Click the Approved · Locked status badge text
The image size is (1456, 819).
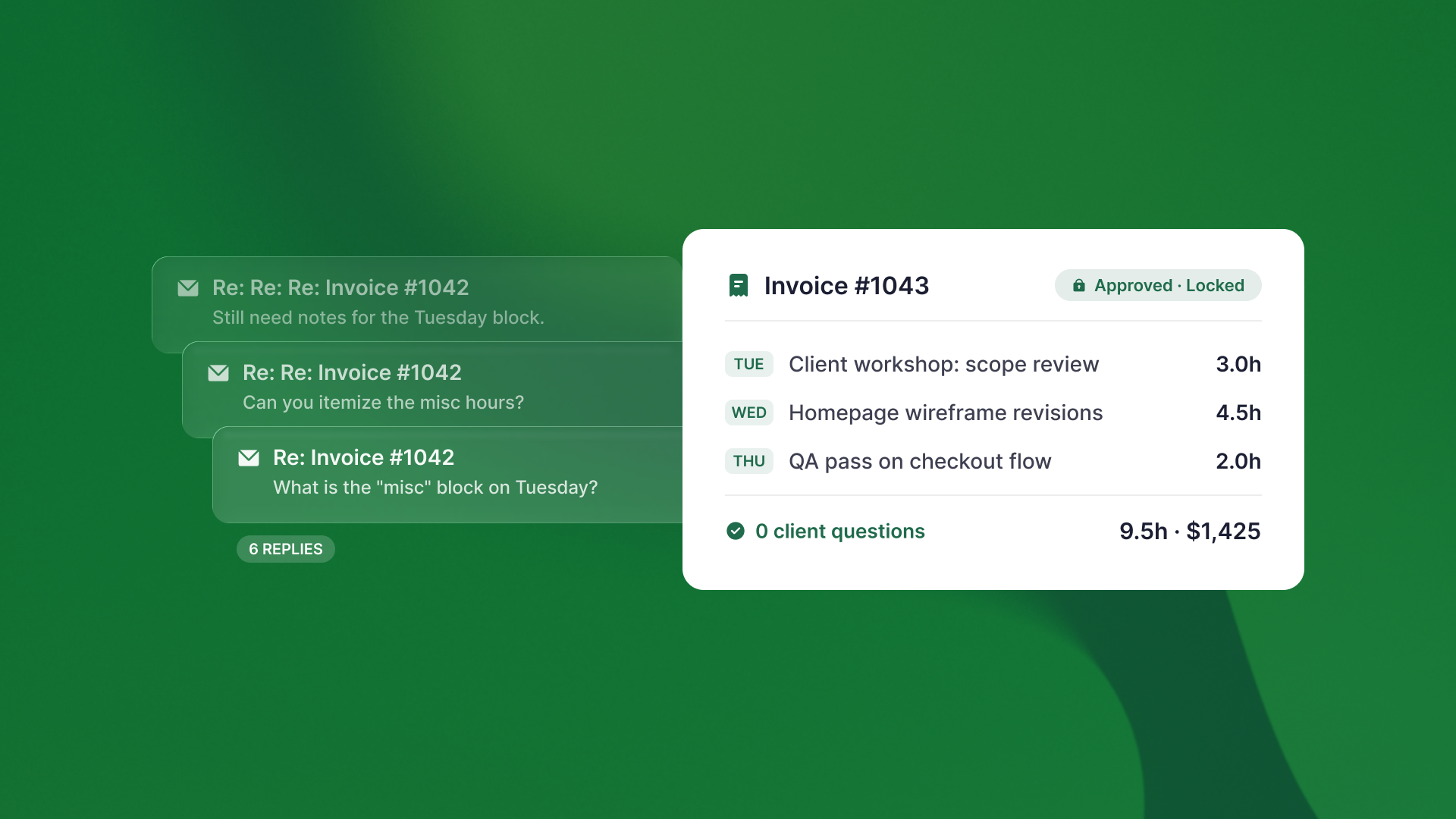coord(1169,286)
